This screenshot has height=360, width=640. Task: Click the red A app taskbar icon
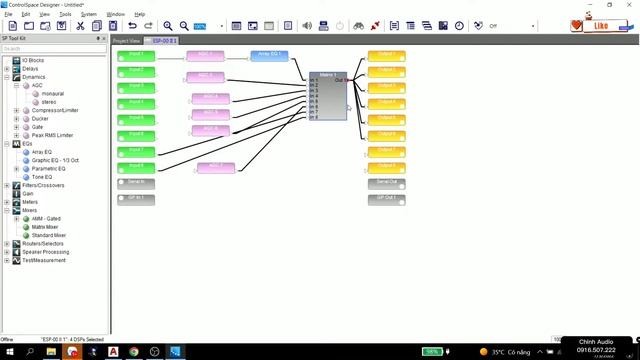coord(113,351)
